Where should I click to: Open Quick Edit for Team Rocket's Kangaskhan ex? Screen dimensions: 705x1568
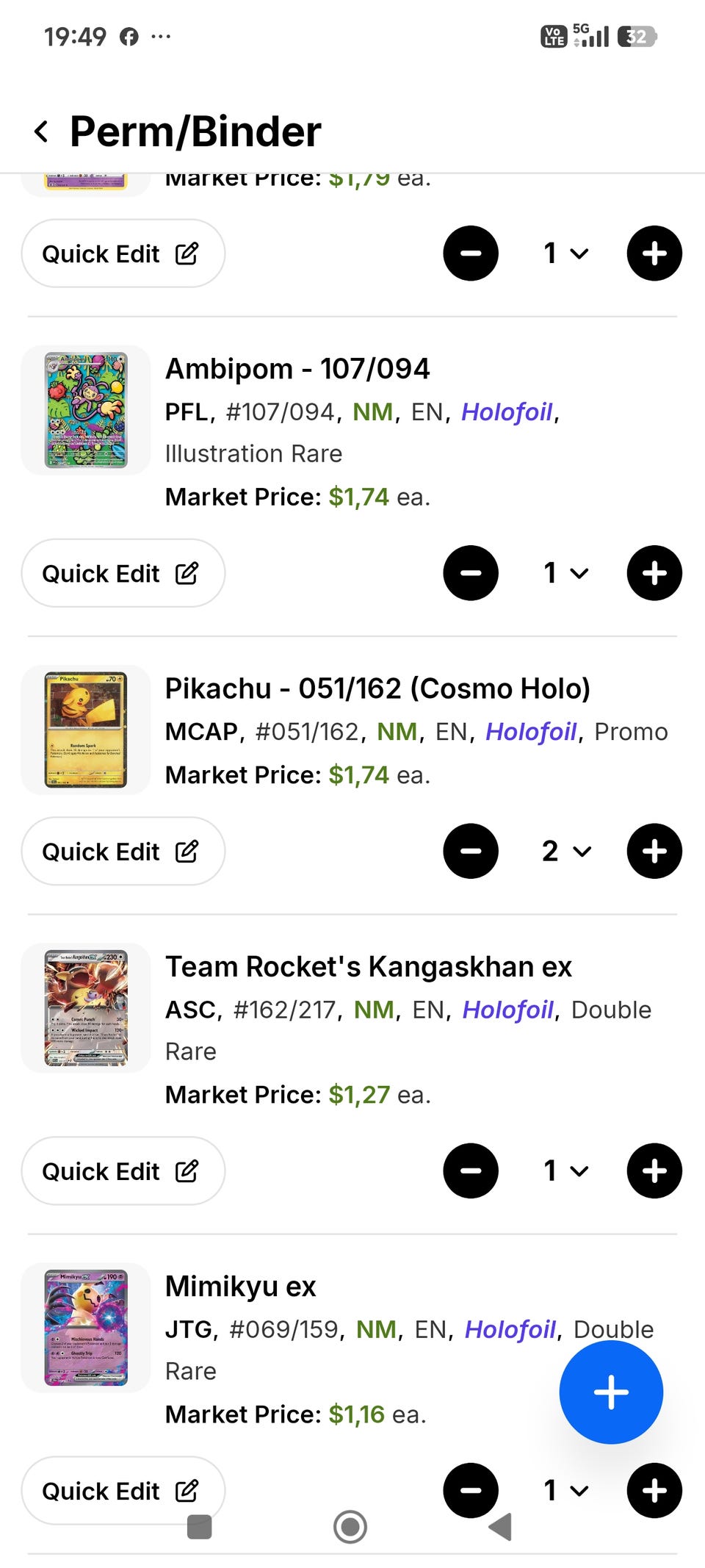point(123,1170)
